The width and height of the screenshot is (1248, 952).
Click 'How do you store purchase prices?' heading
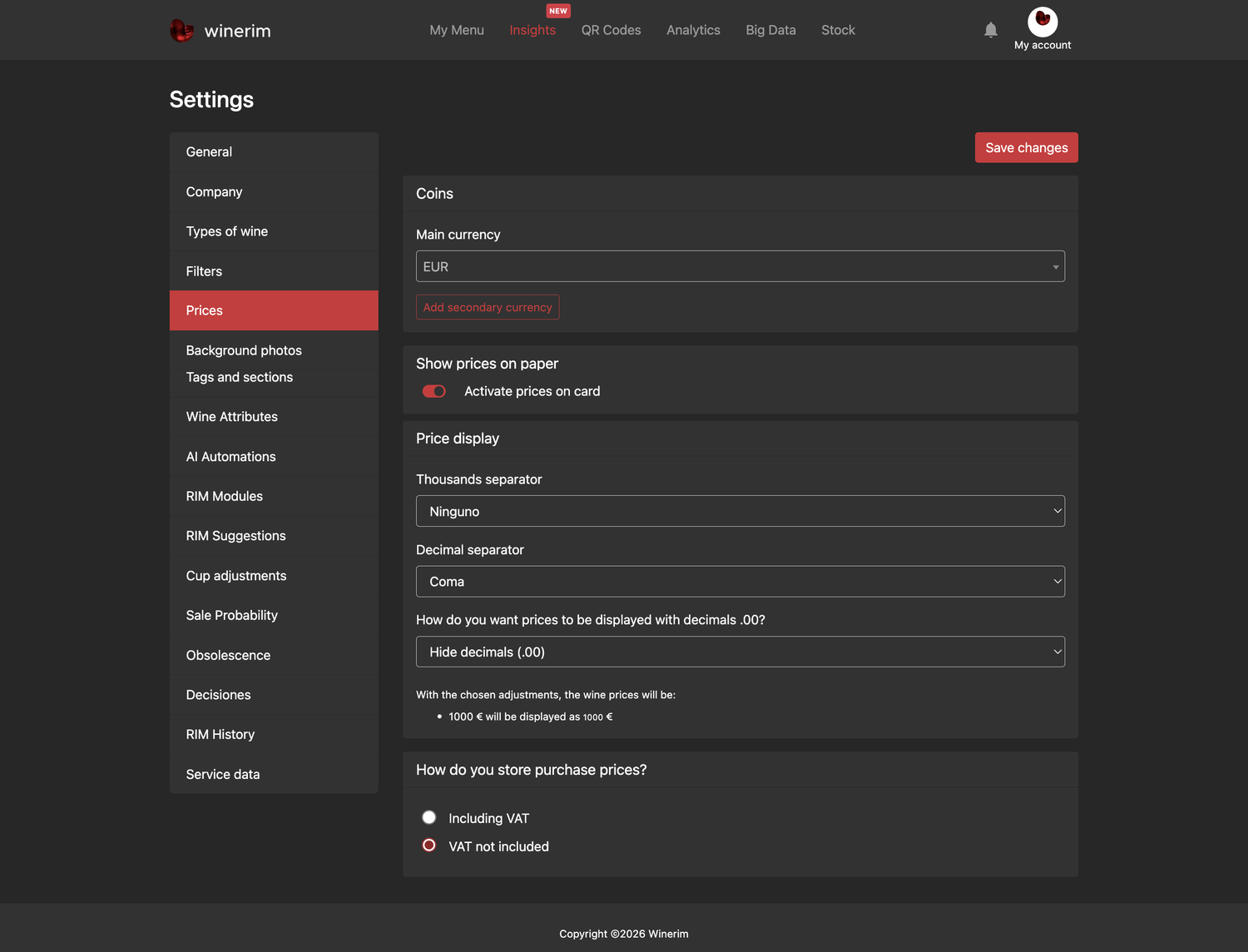click(532, 770)
